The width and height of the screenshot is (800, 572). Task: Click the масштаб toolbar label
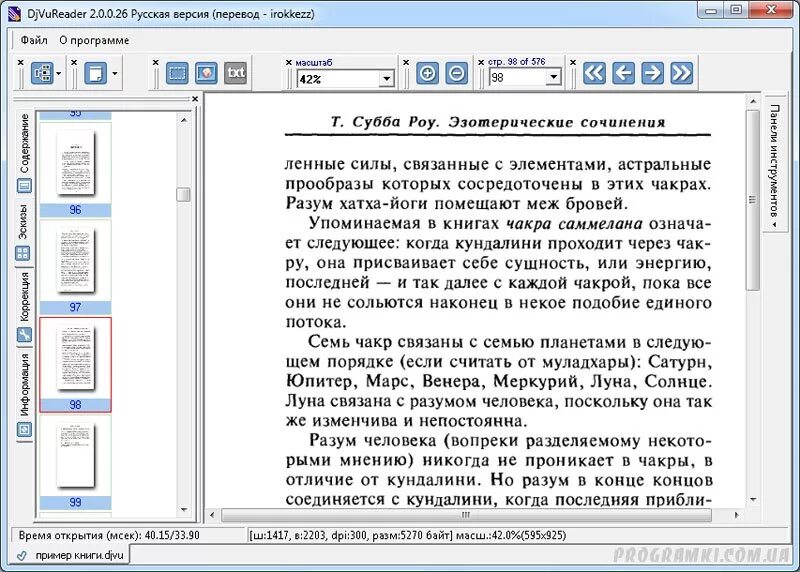314,62
